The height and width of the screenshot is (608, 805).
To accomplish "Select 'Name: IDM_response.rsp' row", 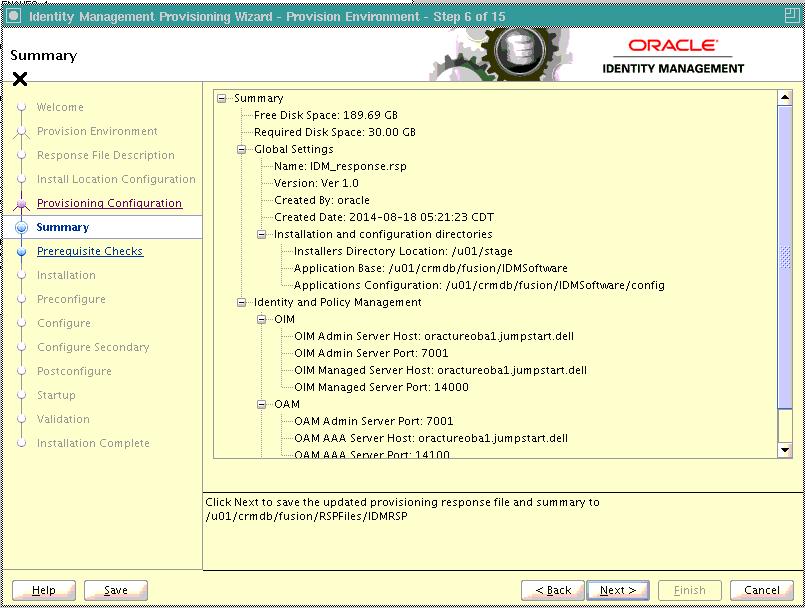I will coord(340,166).
